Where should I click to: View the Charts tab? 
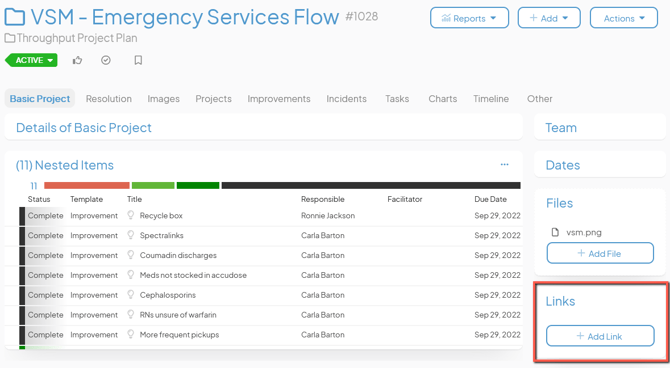pos(443,99)
